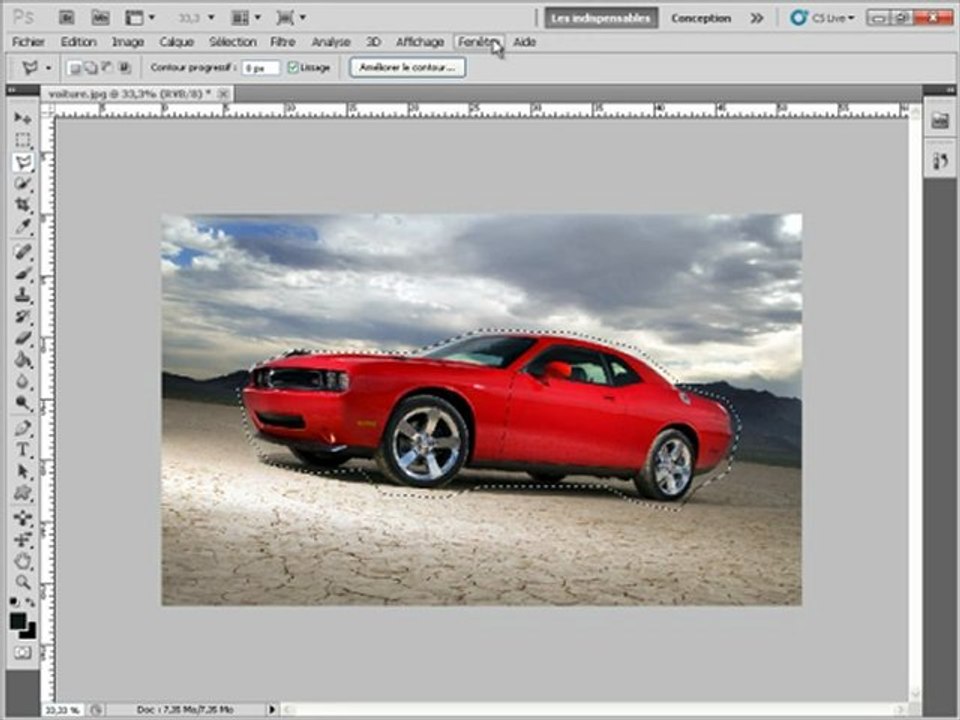
Task: Select the Zoom magnifier tool
Action: click(x=22, y=582)
